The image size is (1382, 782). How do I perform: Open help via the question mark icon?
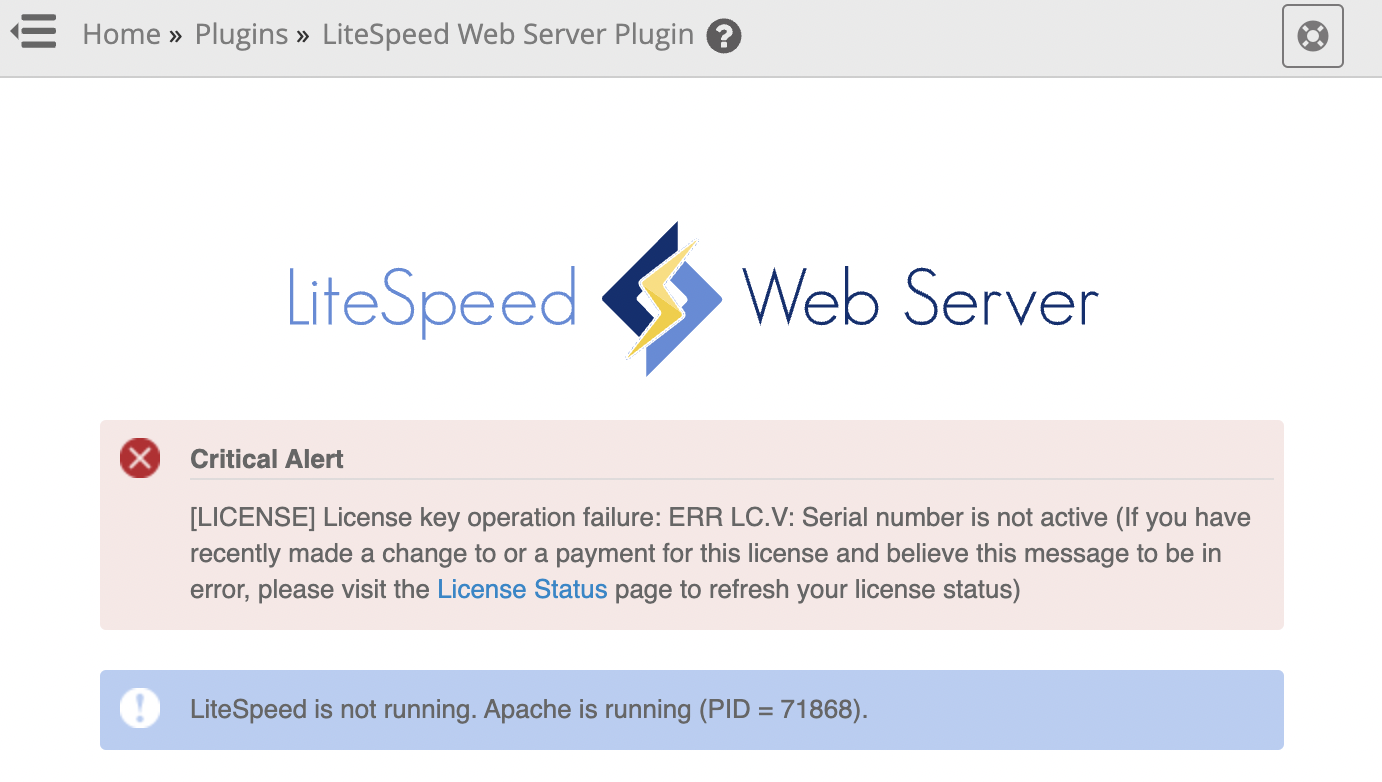tap(724, 37)
